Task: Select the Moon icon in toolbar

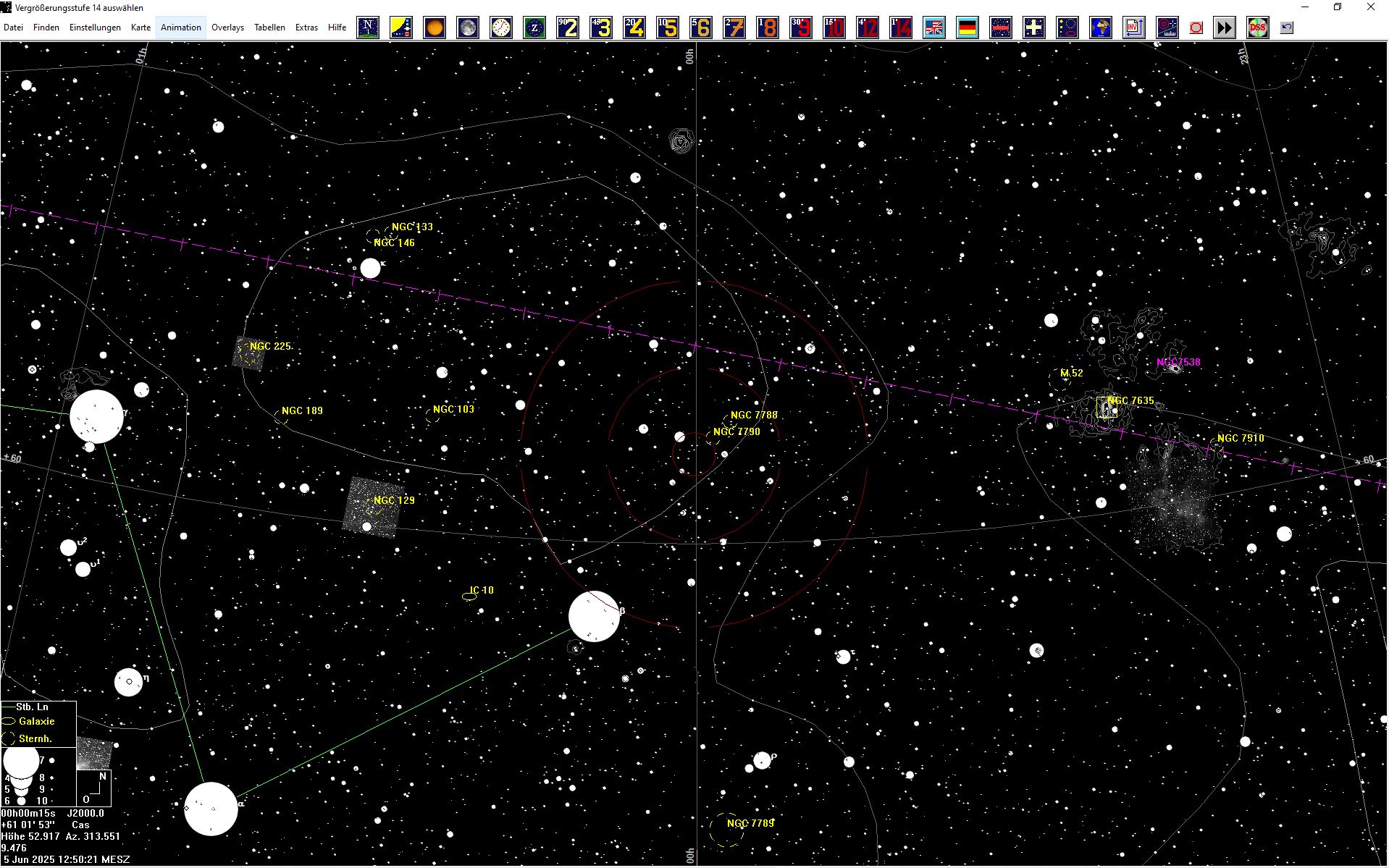Action: point(468,28)
